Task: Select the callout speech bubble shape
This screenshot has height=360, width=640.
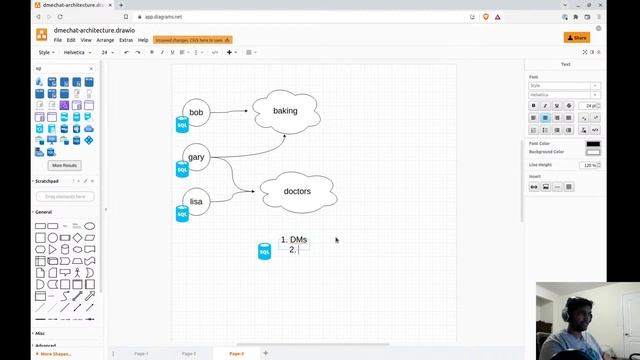Action: [65, 273]
